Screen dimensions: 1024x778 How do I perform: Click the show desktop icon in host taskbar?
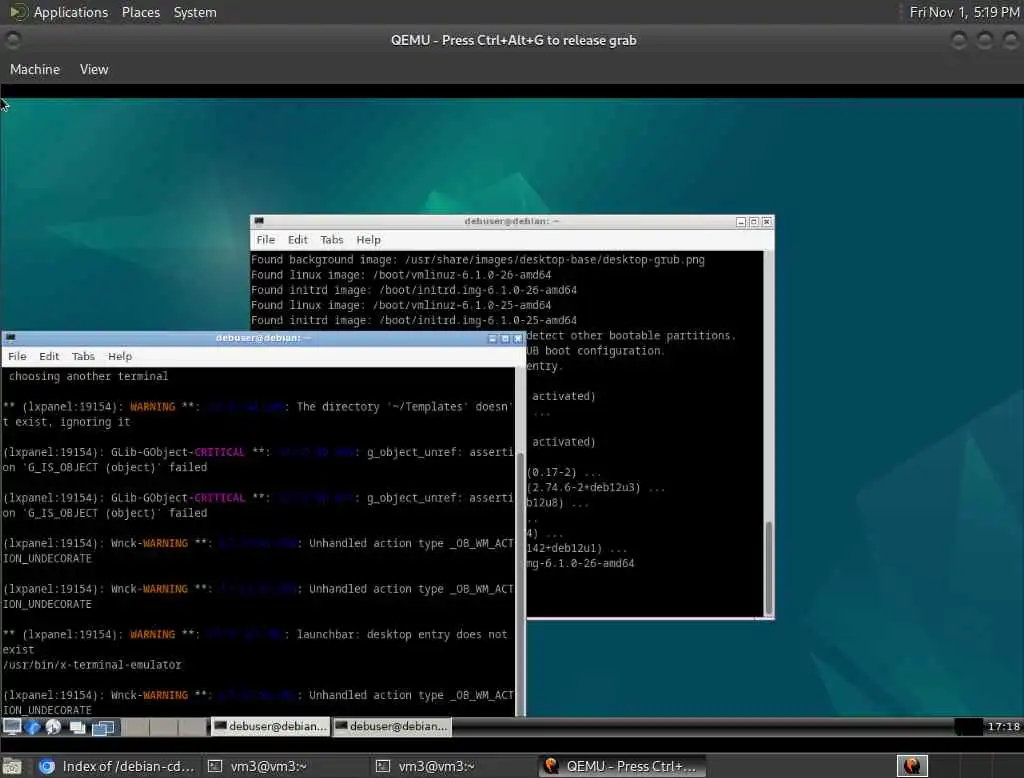point(12,766)
